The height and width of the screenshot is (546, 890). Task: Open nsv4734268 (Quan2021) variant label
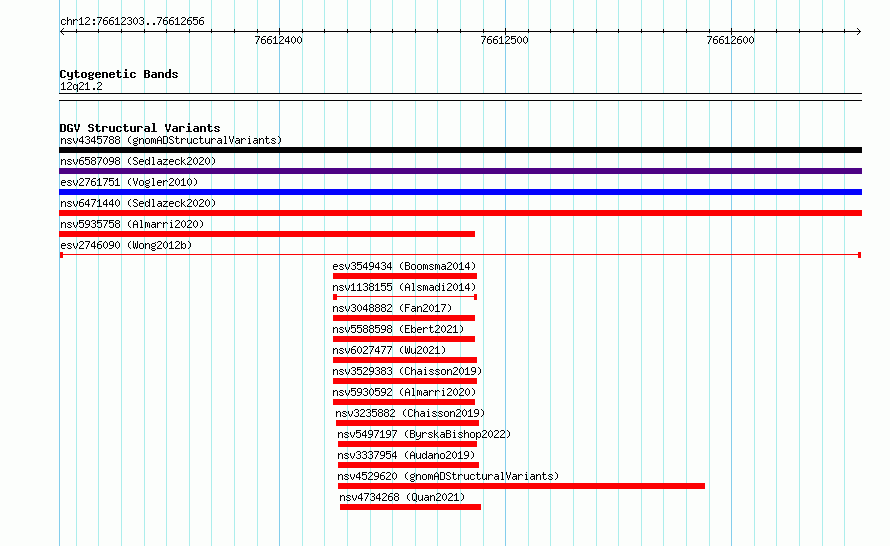click(x=402, y=497)
